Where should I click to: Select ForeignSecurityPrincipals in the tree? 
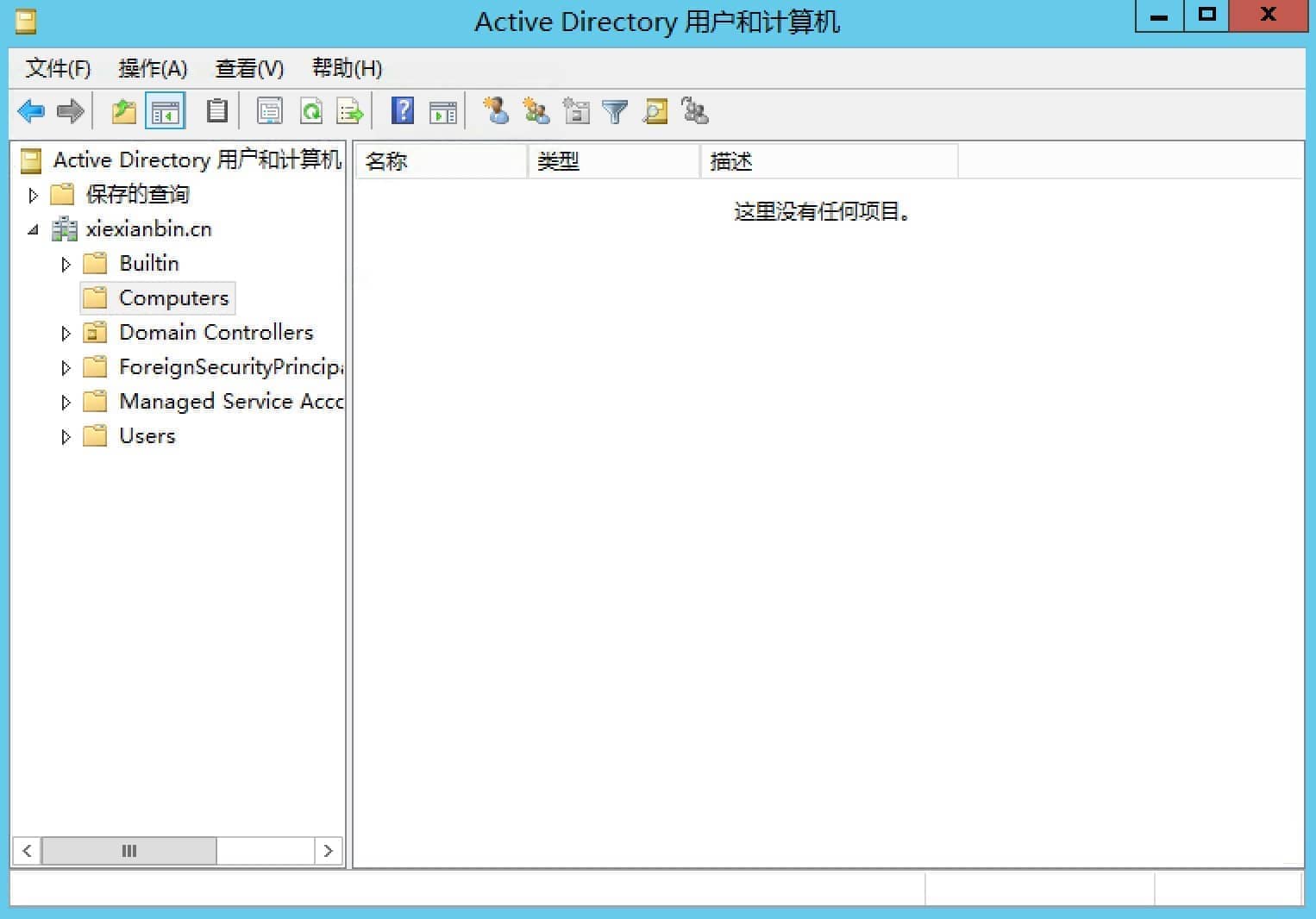(x=231, y=367)
